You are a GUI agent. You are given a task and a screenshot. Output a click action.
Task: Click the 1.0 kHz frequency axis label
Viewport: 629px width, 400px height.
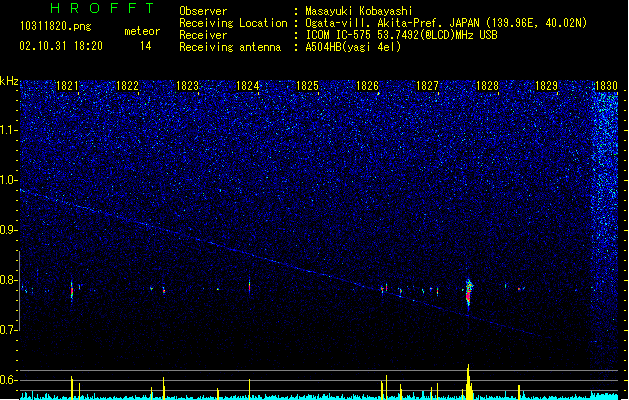click(x=9, y=180)
